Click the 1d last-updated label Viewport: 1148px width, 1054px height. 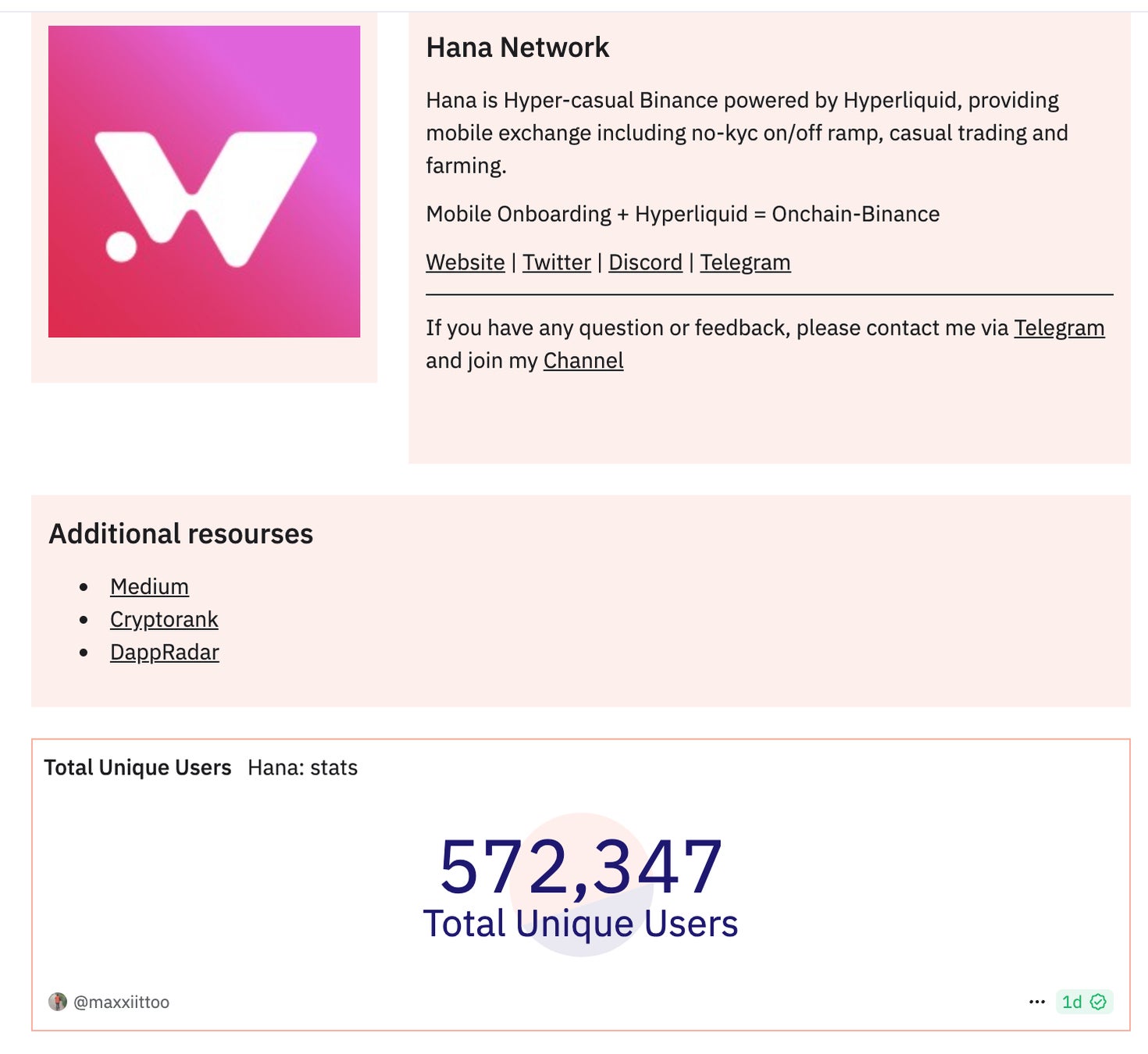[1071, 1002]
